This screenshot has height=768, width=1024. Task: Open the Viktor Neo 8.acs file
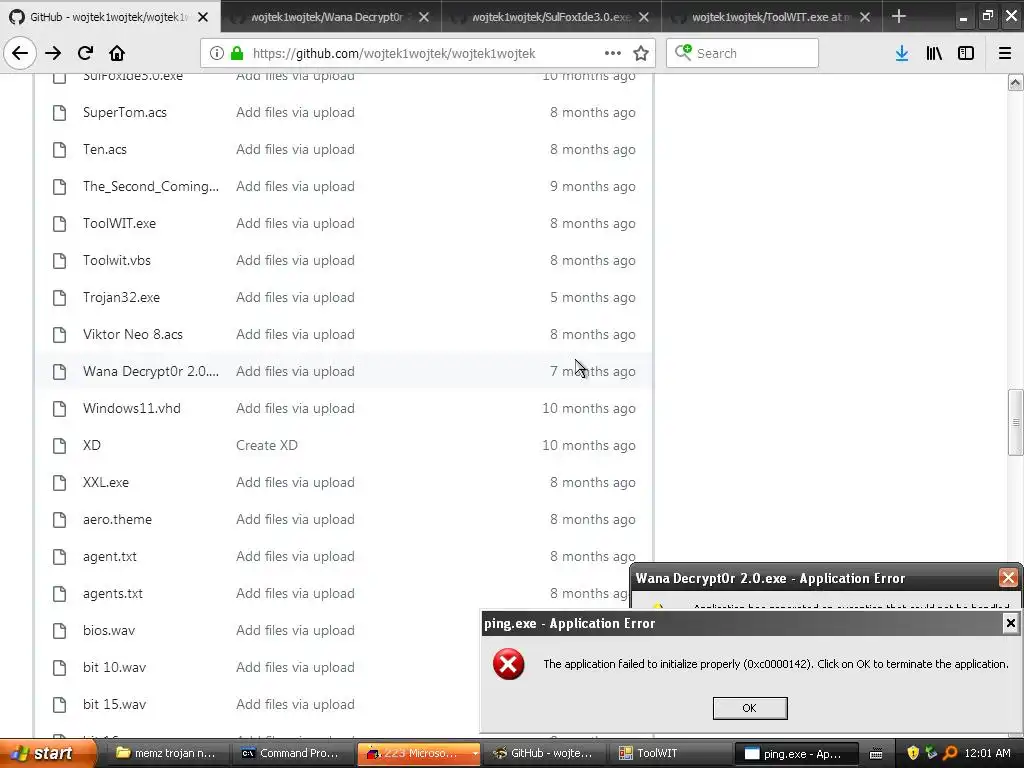(x=133, y=334)
